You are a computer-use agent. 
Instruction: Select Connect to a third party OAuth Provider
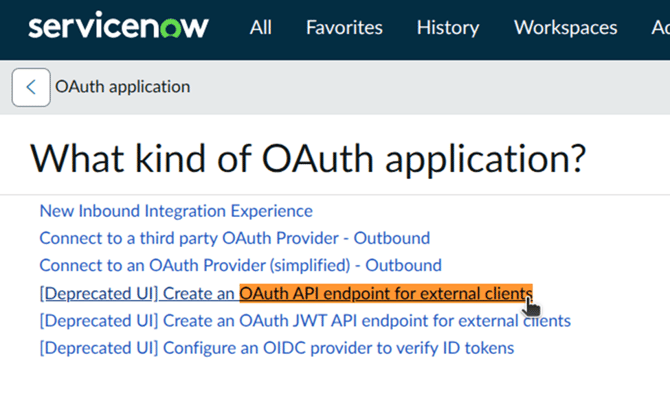coord(234,238)
